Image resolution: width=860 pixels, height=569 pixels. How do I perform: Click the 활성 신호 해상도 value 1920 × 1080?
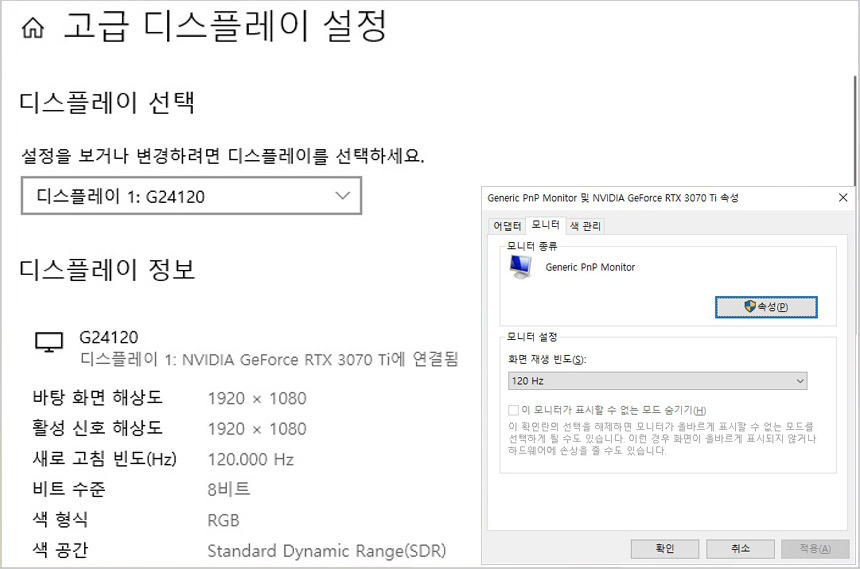click(x=256, y=429)
